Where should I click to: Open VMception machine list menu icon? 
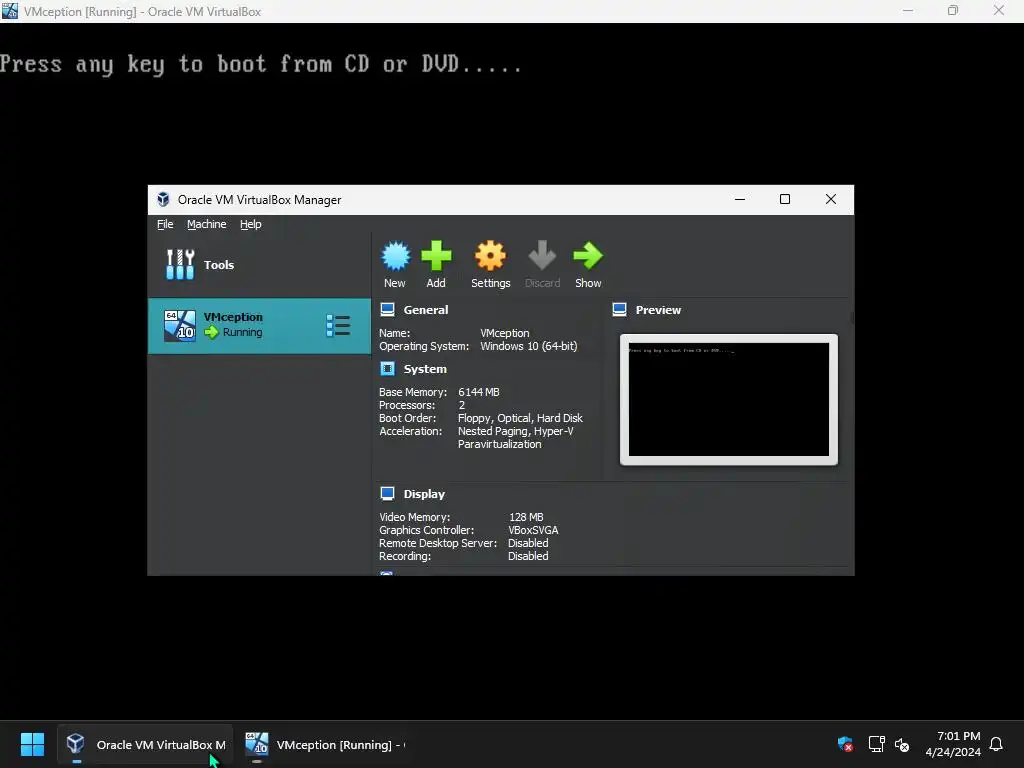(338, 325)
